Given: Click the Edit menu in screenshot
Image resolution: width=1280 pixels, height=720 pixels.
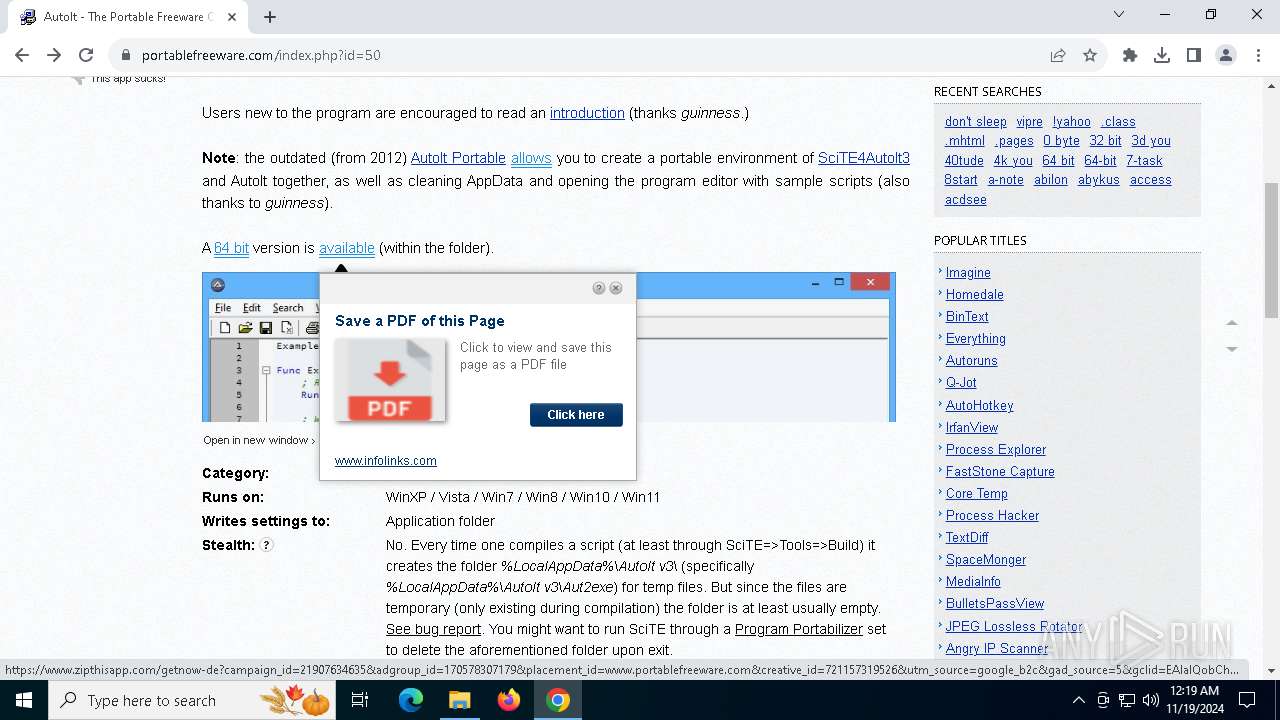Looking at the screenshot, I should (252, 308).
